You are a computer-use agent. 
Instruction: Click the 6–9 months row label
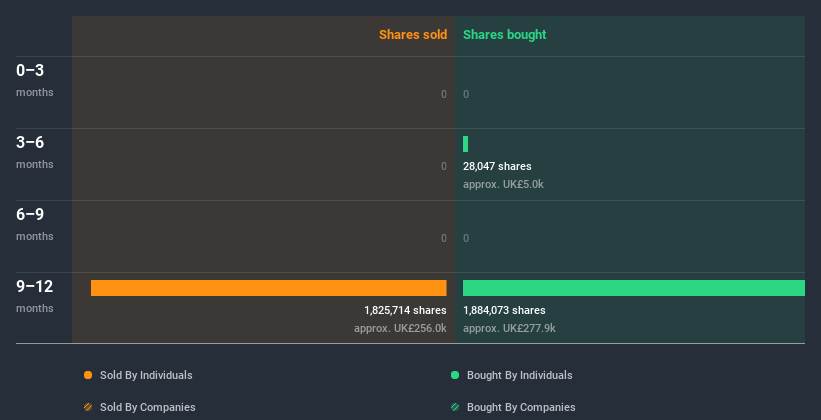click(x=35, y=224)
